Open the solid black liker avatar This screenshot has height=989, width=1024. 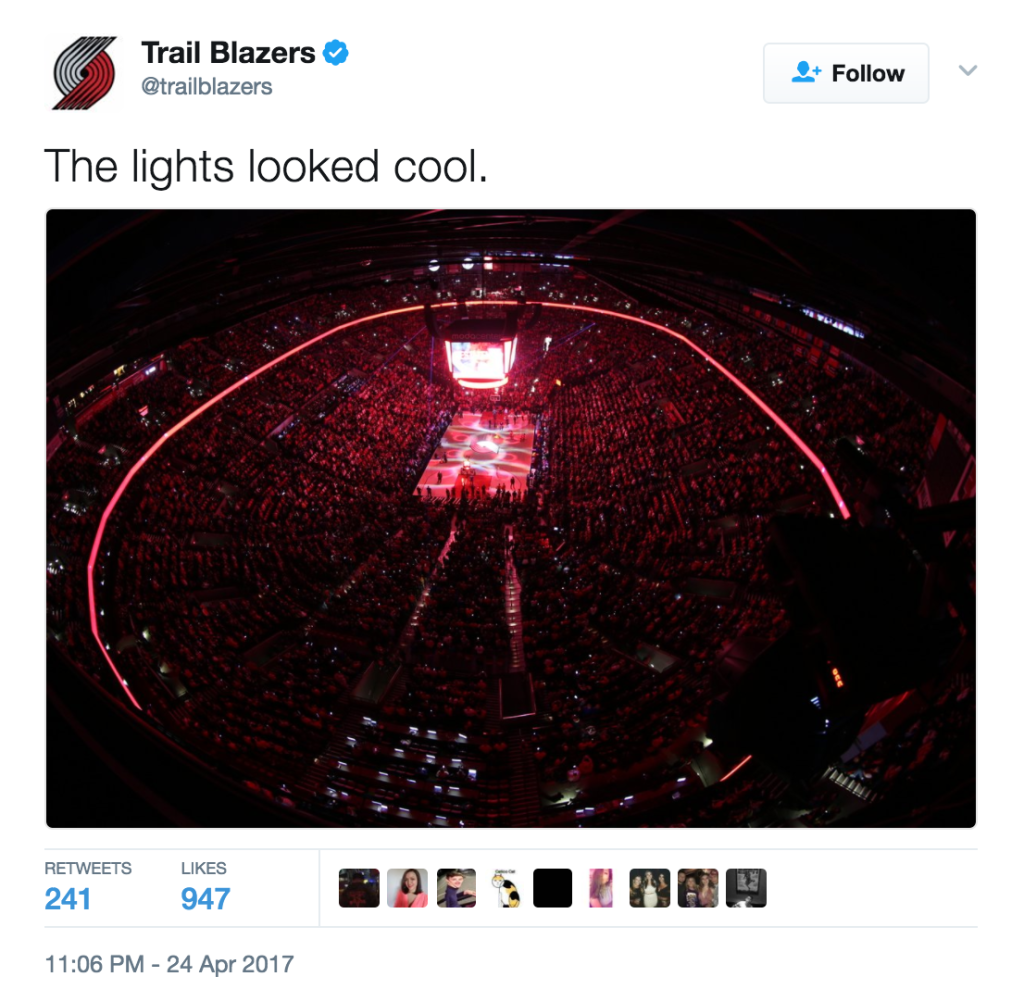[x=552, y=888]
